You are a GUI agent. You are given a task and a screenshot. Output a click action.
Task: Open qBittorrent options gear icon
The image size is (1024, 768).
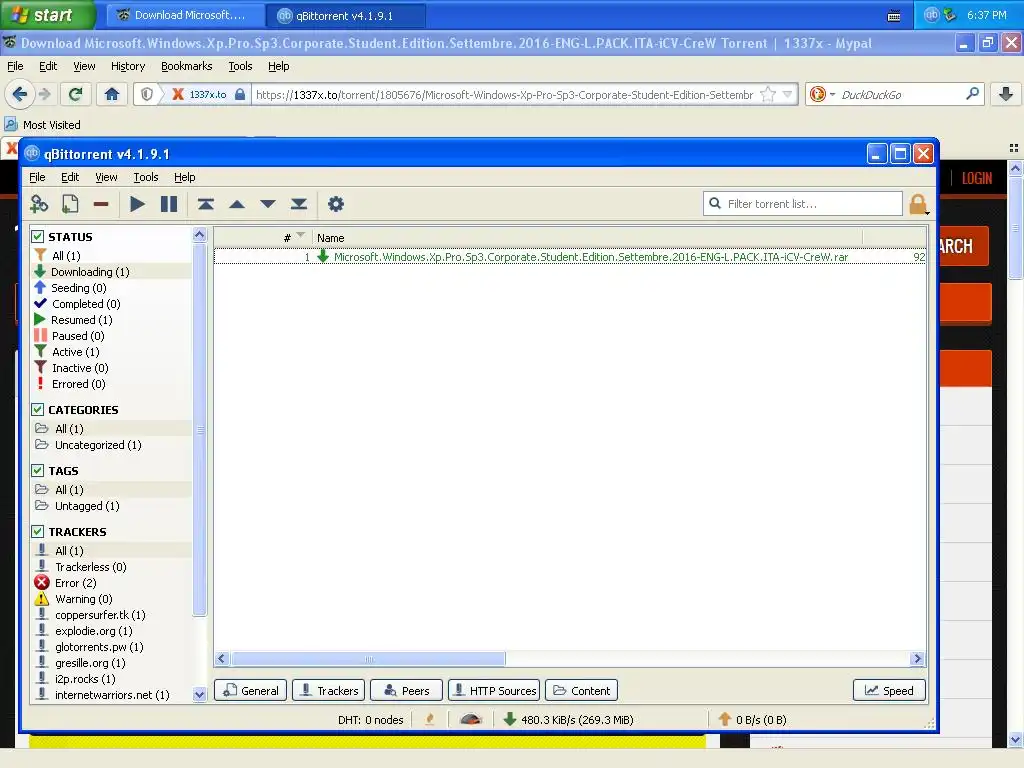(336, 204)
